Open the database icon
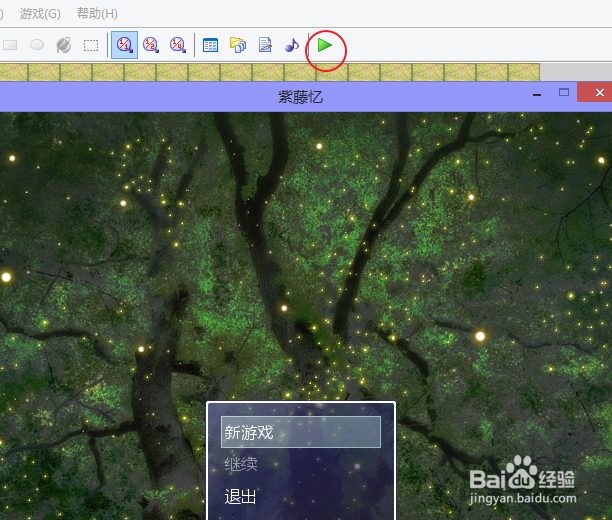The width and height of the screenshot is (612, 520). (x=210, y=45)
